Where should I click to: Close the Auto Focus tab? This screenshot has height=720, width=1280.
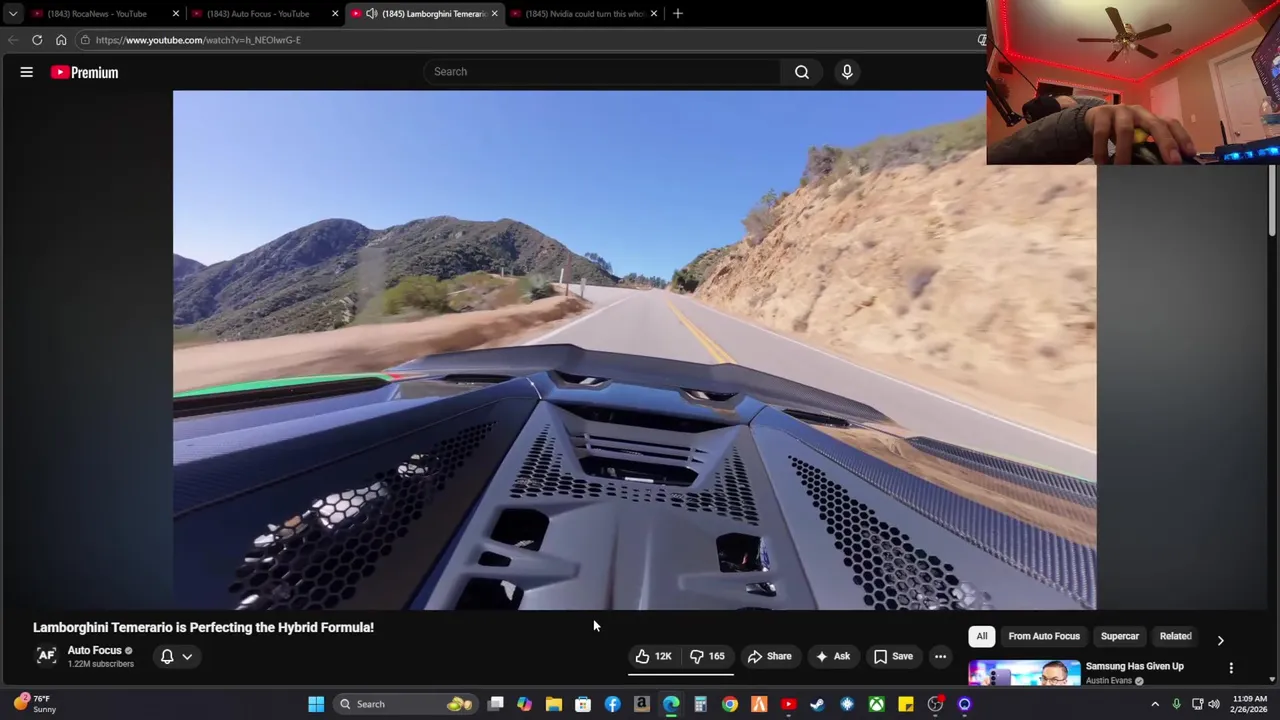coord(335,14)
